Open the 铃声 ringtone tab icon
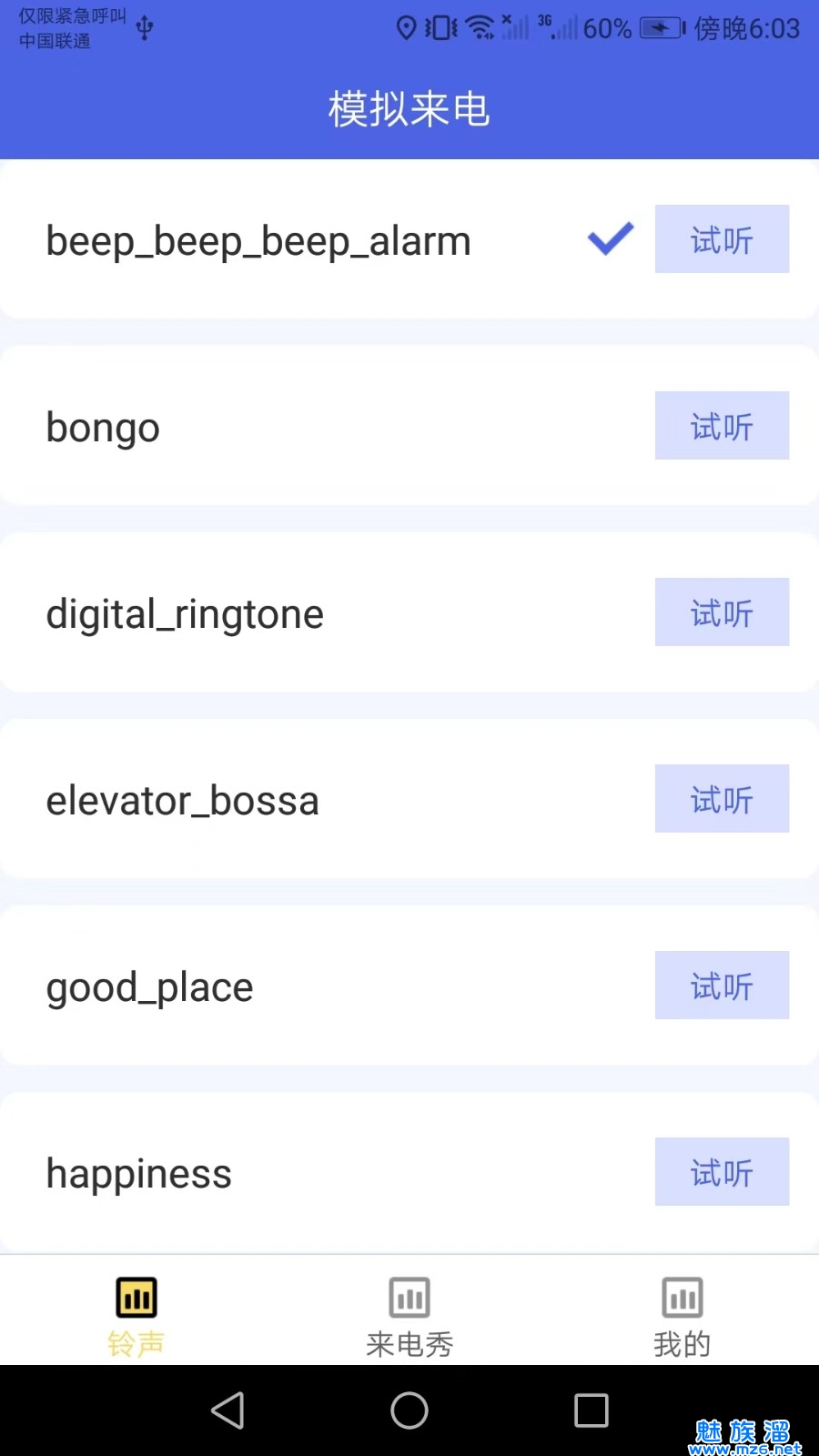819x1456 pixels. click(x=136, y=1298)
